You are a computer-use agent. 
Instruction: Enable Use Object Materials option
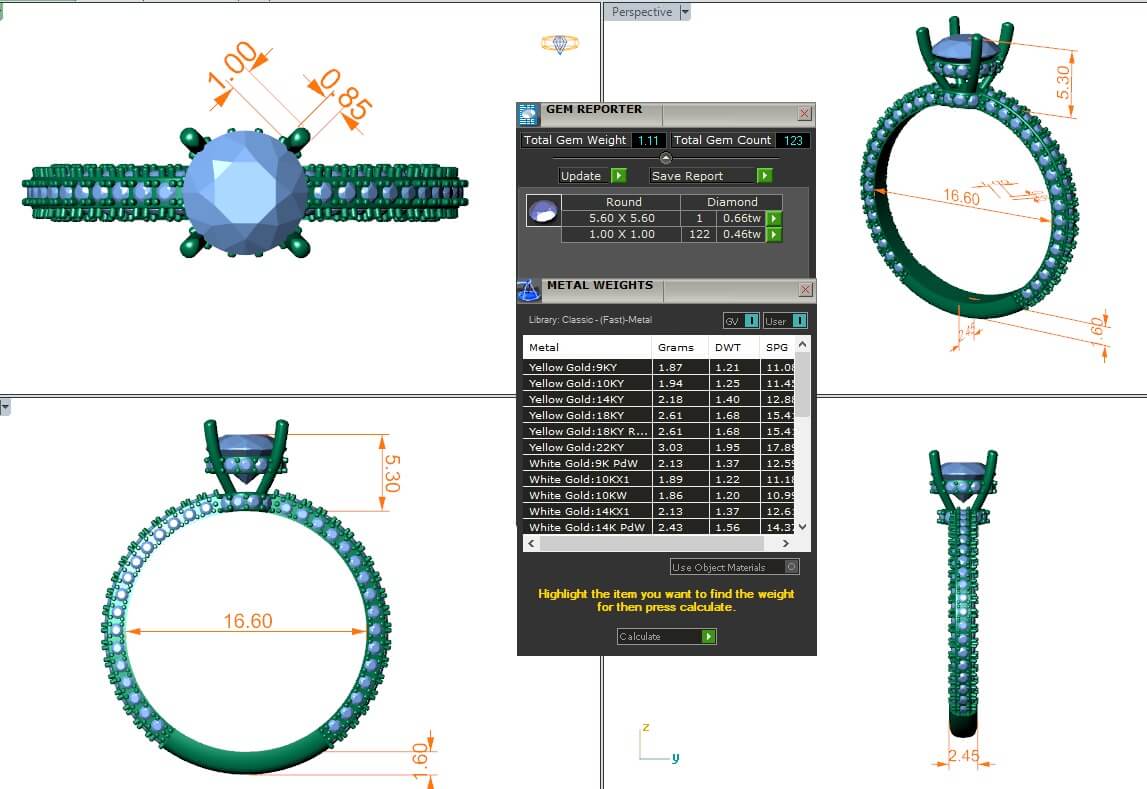click(791, 567)
